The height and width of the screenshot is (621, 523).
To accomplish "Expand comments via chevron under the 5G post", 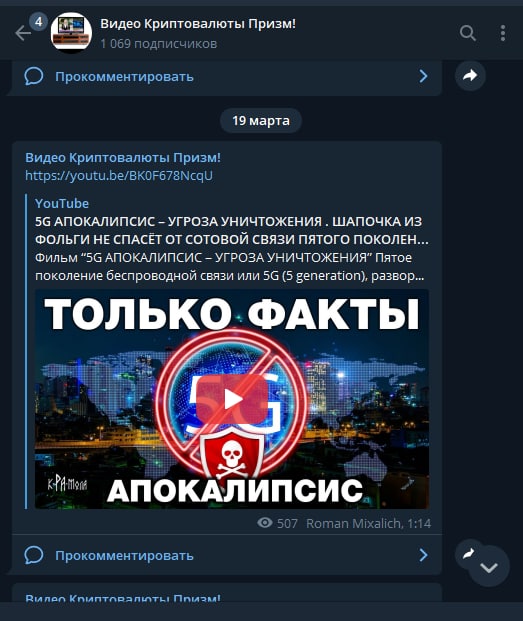I will coord(423,555).
